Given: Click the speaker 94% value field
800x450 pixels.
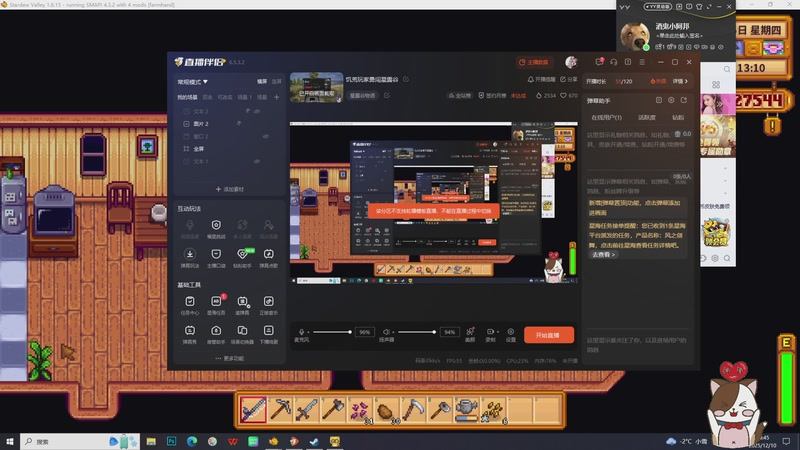Looking at the screenshot, I should (x=449, y=332).
